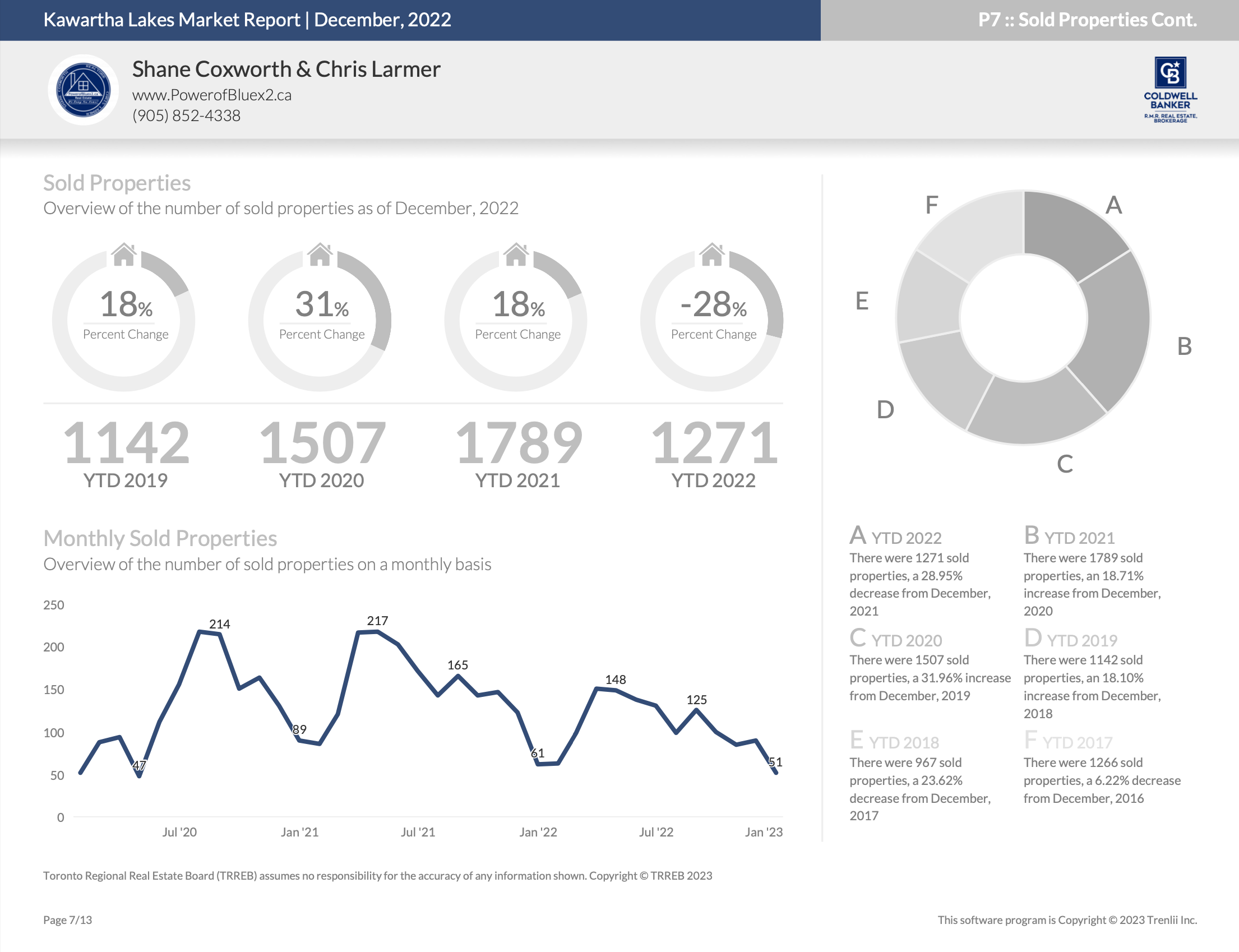Click the 148 data label on chart
Image resolution: width=1239 pixels, height=952 pixels.
[616, 680]
